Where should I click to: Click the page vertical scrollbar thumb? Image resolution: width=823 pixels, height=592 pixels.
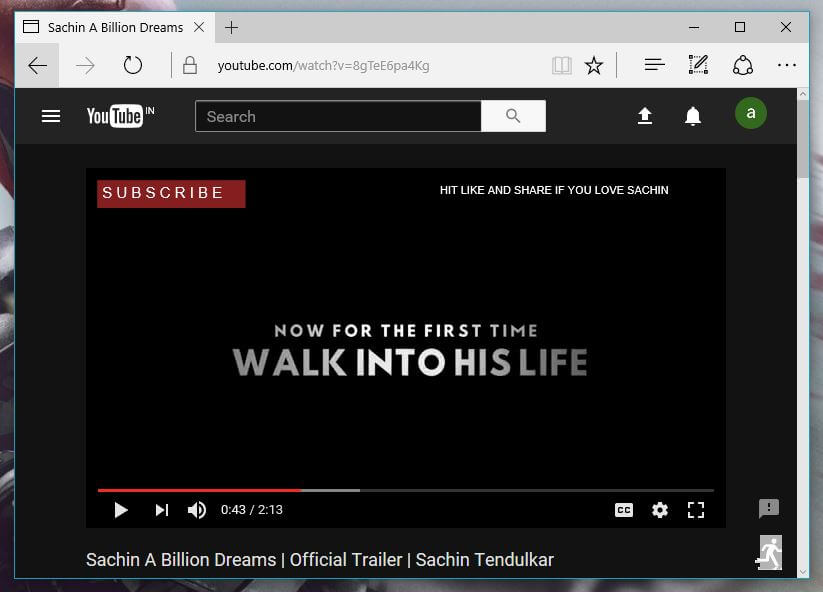click(803, 139)
